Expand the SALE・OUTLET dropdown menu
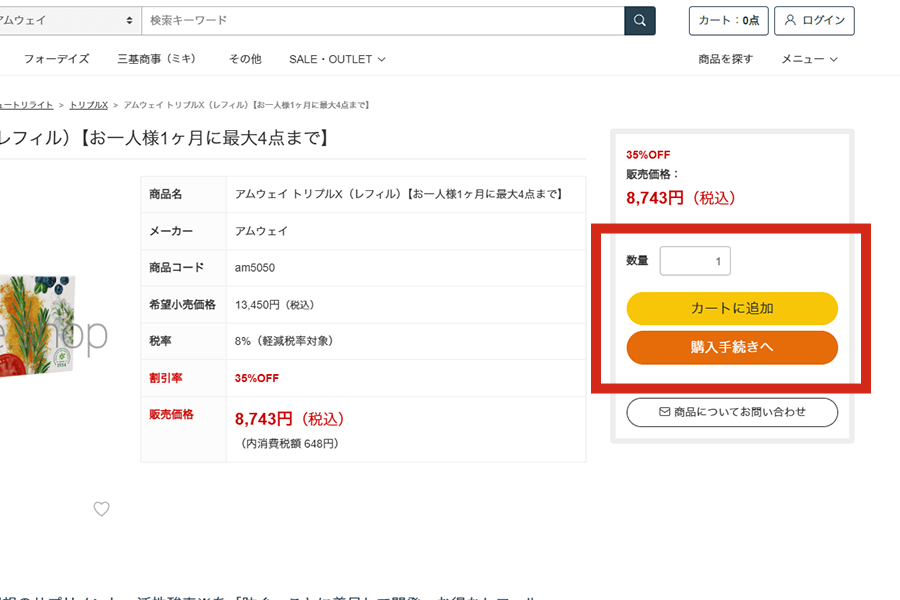Viewport: 900px width, 600px height. pyautogui.click(x=336, y=59)
